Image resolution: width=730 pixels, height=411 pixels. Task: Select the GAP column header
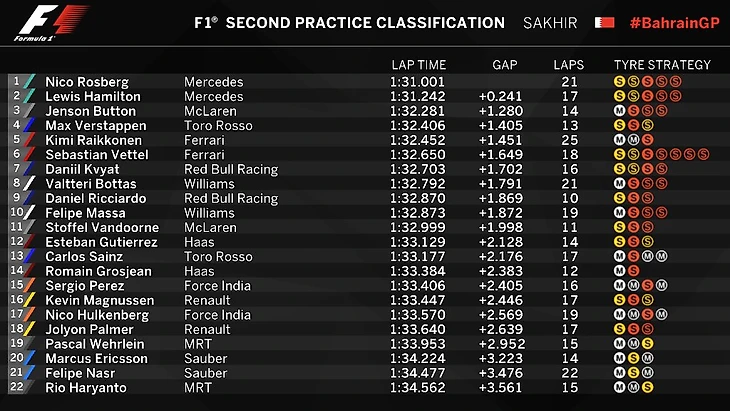505,65
